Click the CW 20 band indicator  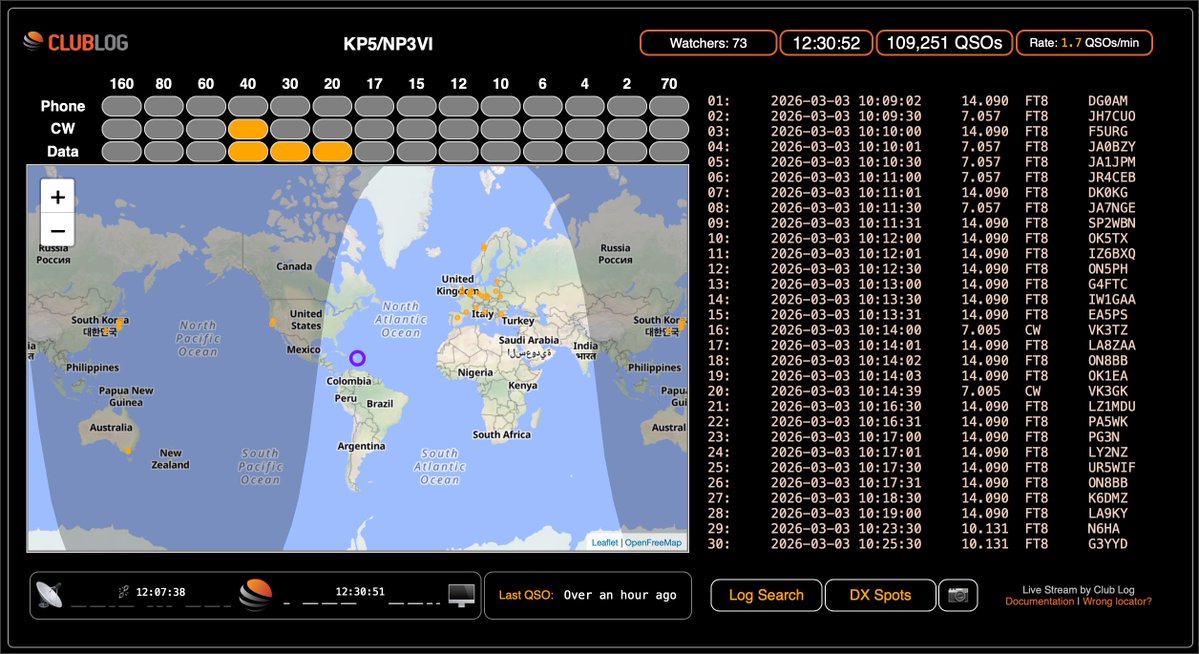coord(332,129)
